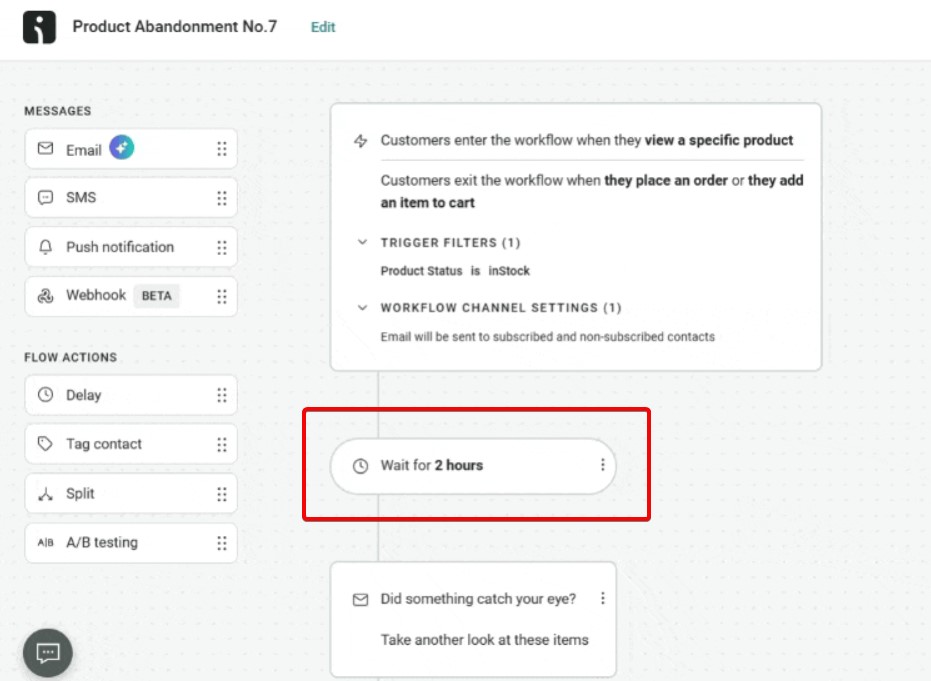Screen dimensions: 931x681
Task: Select the Email message block icon
Action: coord(46,148)
